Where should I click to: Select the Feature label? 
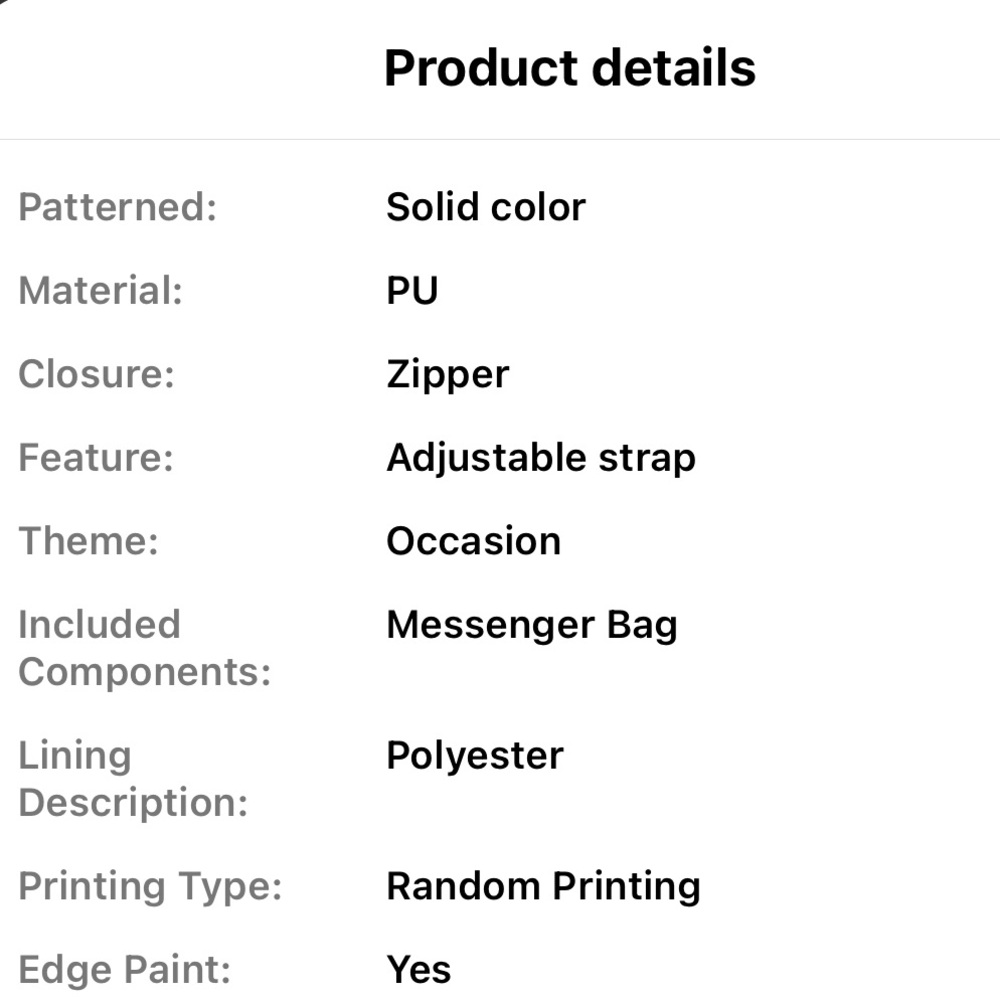[x=96, y=458]
